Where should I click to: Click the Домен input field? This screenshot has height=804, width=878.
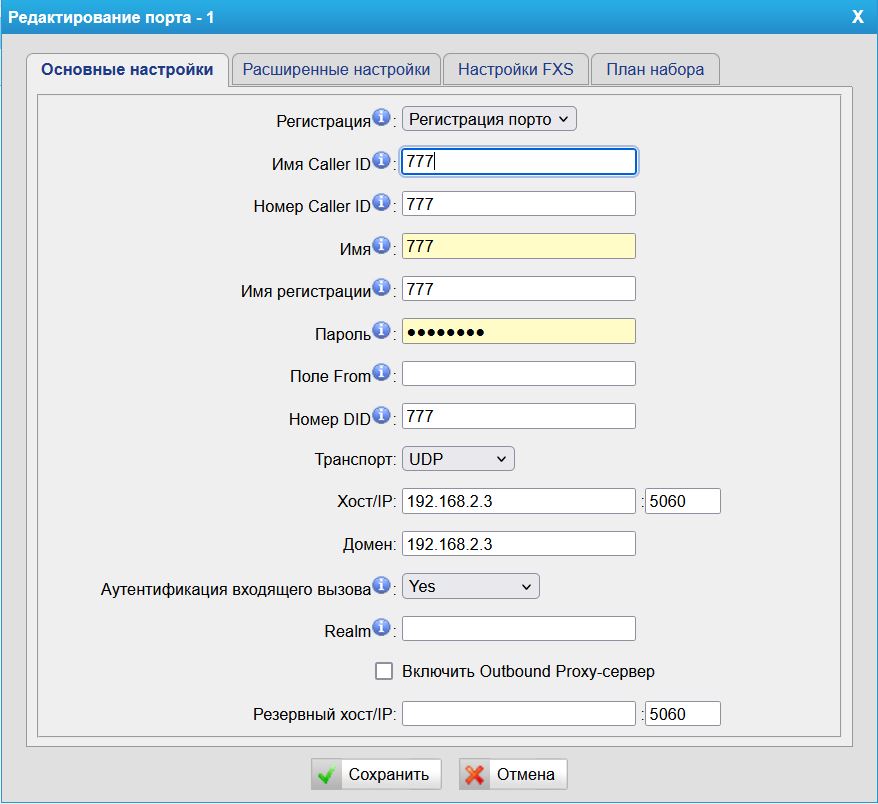(519, 544)
